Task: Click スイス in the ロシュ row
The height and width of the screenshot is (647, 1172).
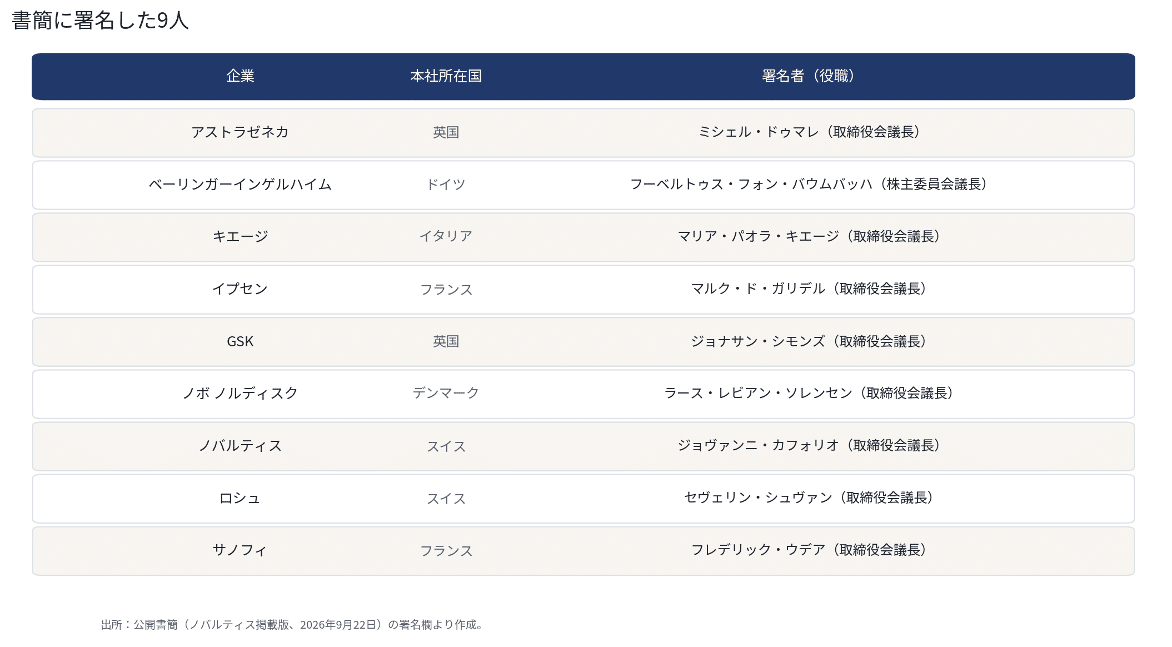Action: pyautogui.click(x=445, y=498)
